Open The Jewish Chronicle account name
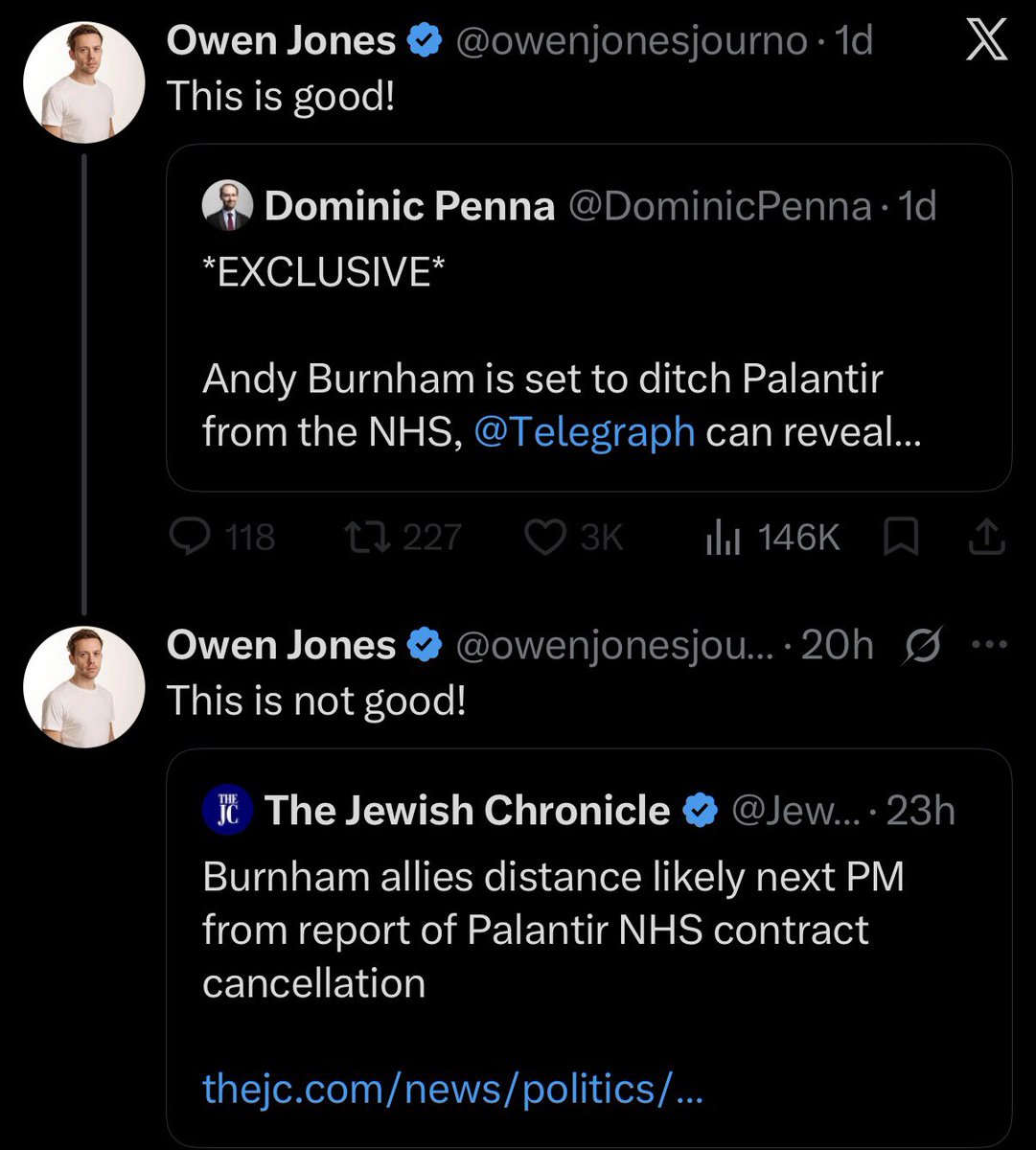This screenshot has height=1150, width=1036. 467,811
